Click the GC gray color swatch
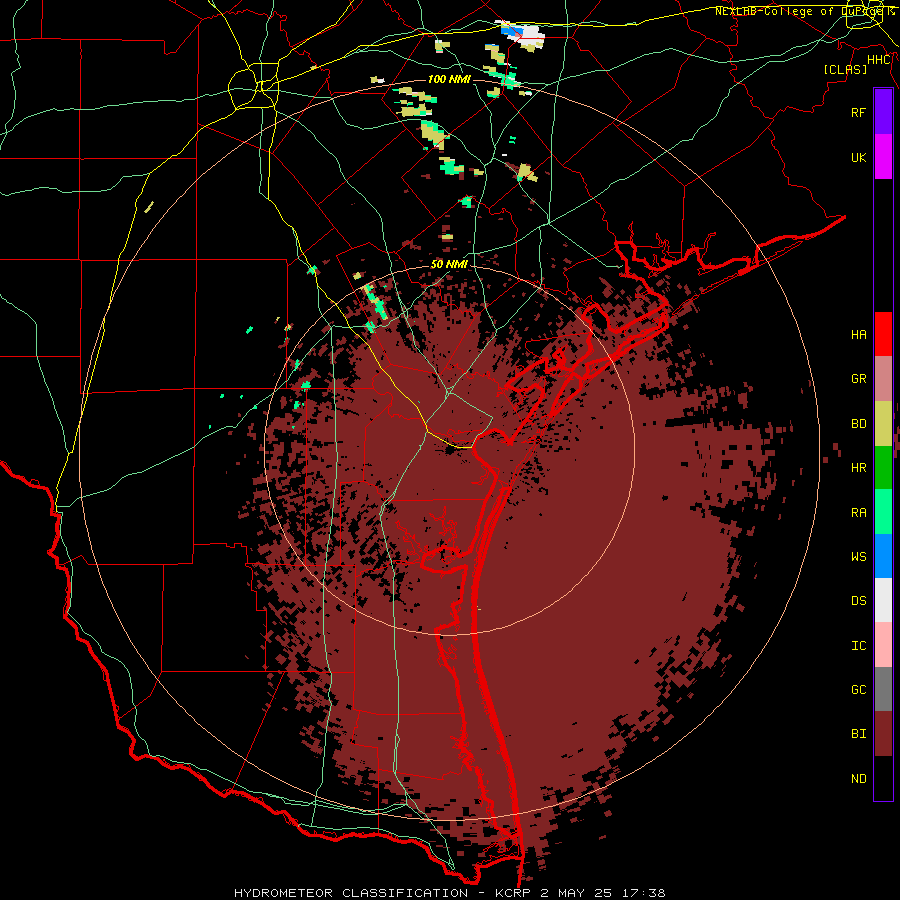This screenshot has height=900, width=900. pyautogui.click(x=883, y=689)
